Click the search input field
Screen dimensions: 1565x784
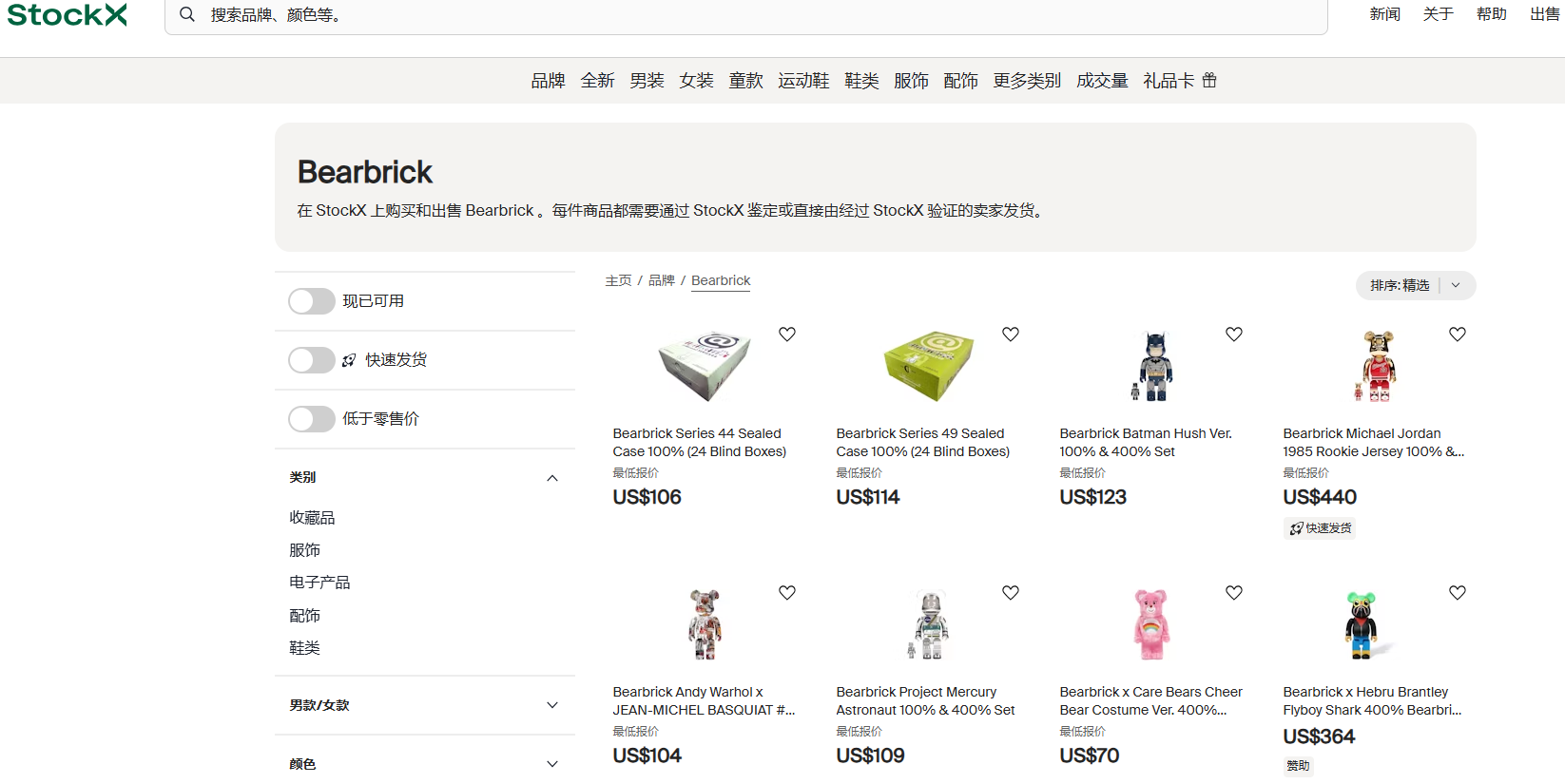click(746, 15)
